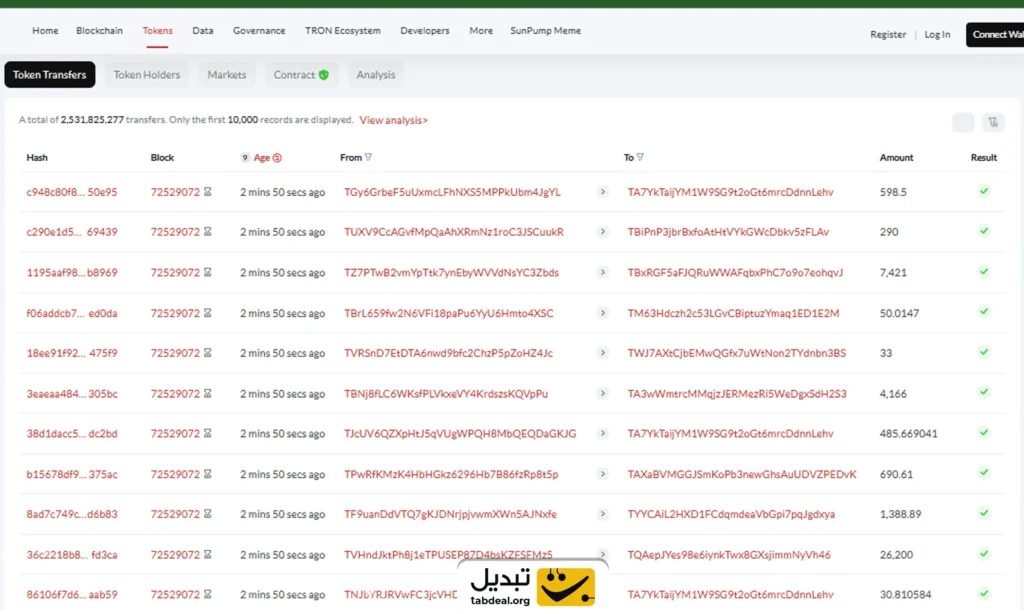Screen dimensions: 1024x614
Task: Click hourglass icon in 8ad7c749c row
Action: [208, 514]
